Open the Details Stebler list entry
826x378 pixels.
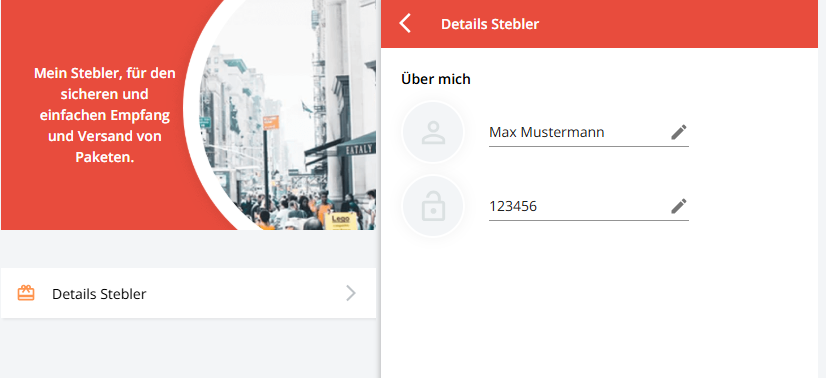pos(189,293)
